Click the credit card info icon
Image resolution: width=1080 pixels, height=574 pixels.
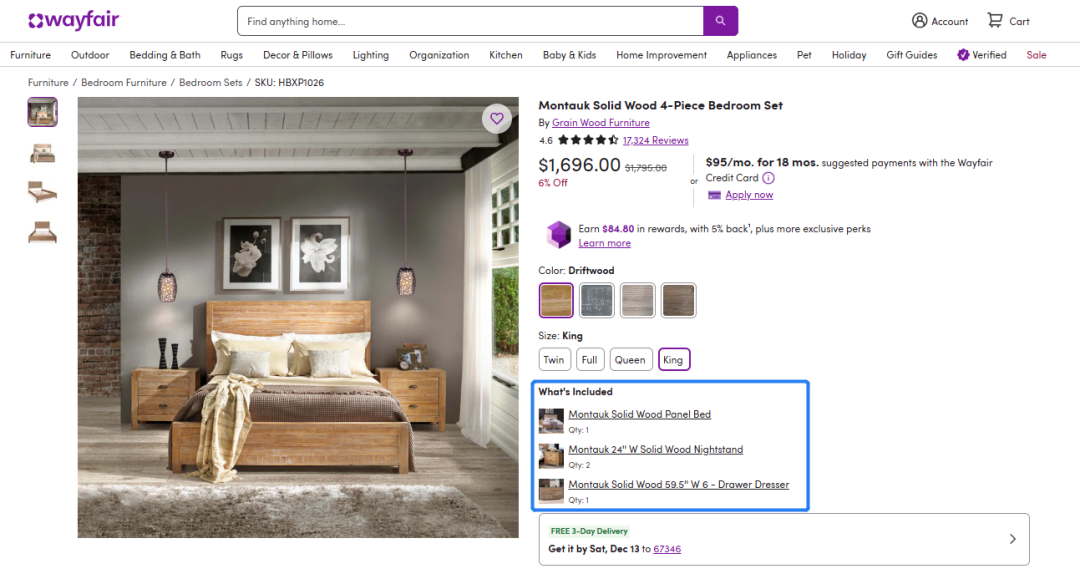click(x=769, y=178)
